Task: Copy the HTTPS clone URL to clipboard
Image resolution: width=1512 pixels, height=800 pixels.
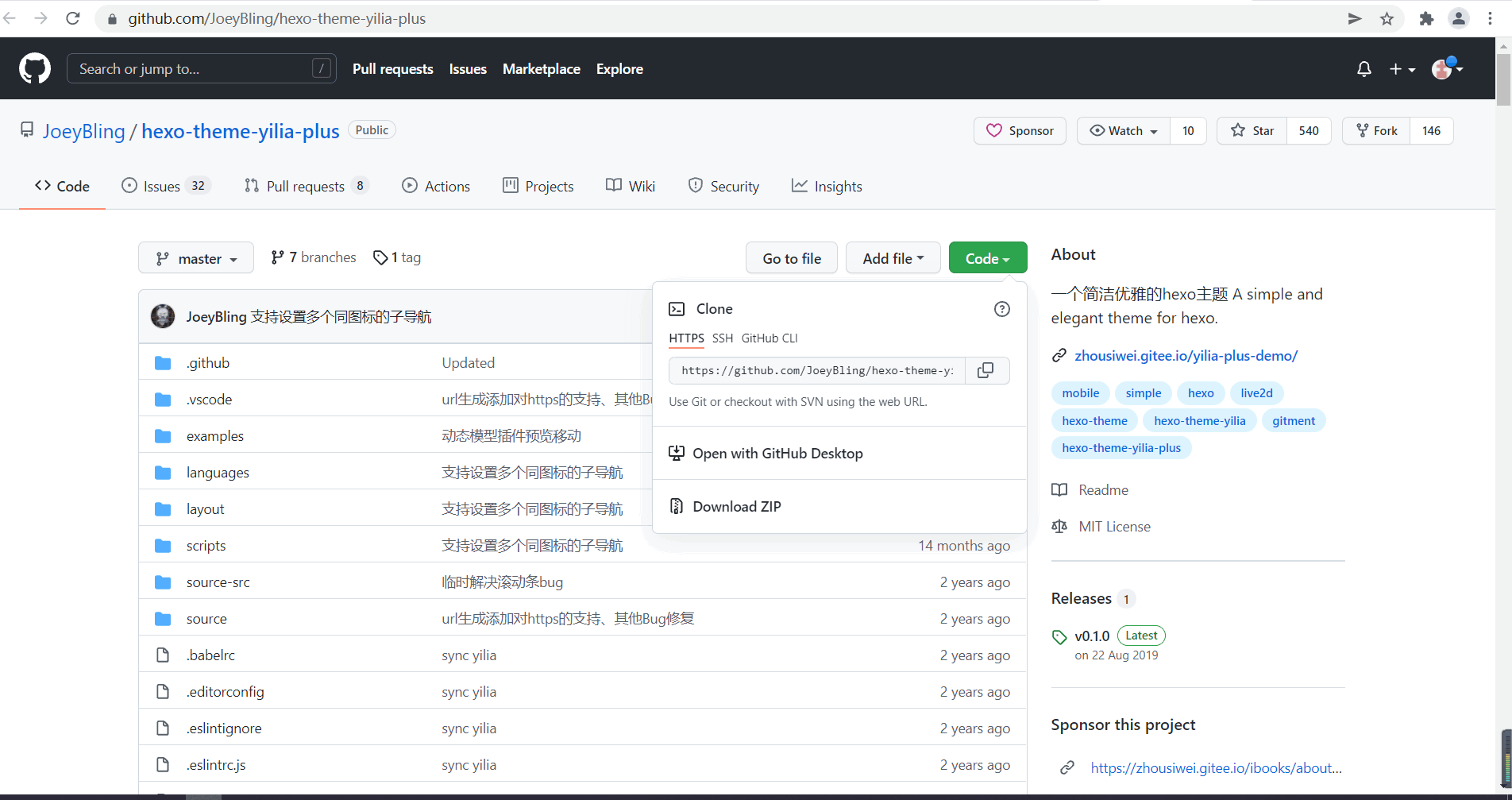Action: [985, 370]
